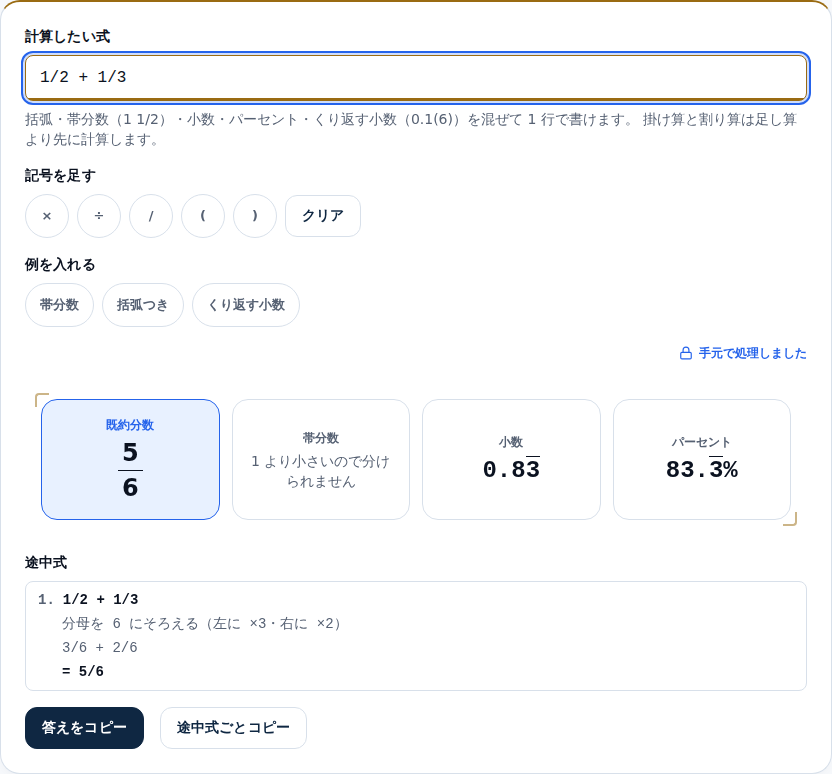Image resolution: width=832 pixels, height=774 pixels.
Task: Click the lock icon beside 手元で処理しました
Action: (686, 353)
